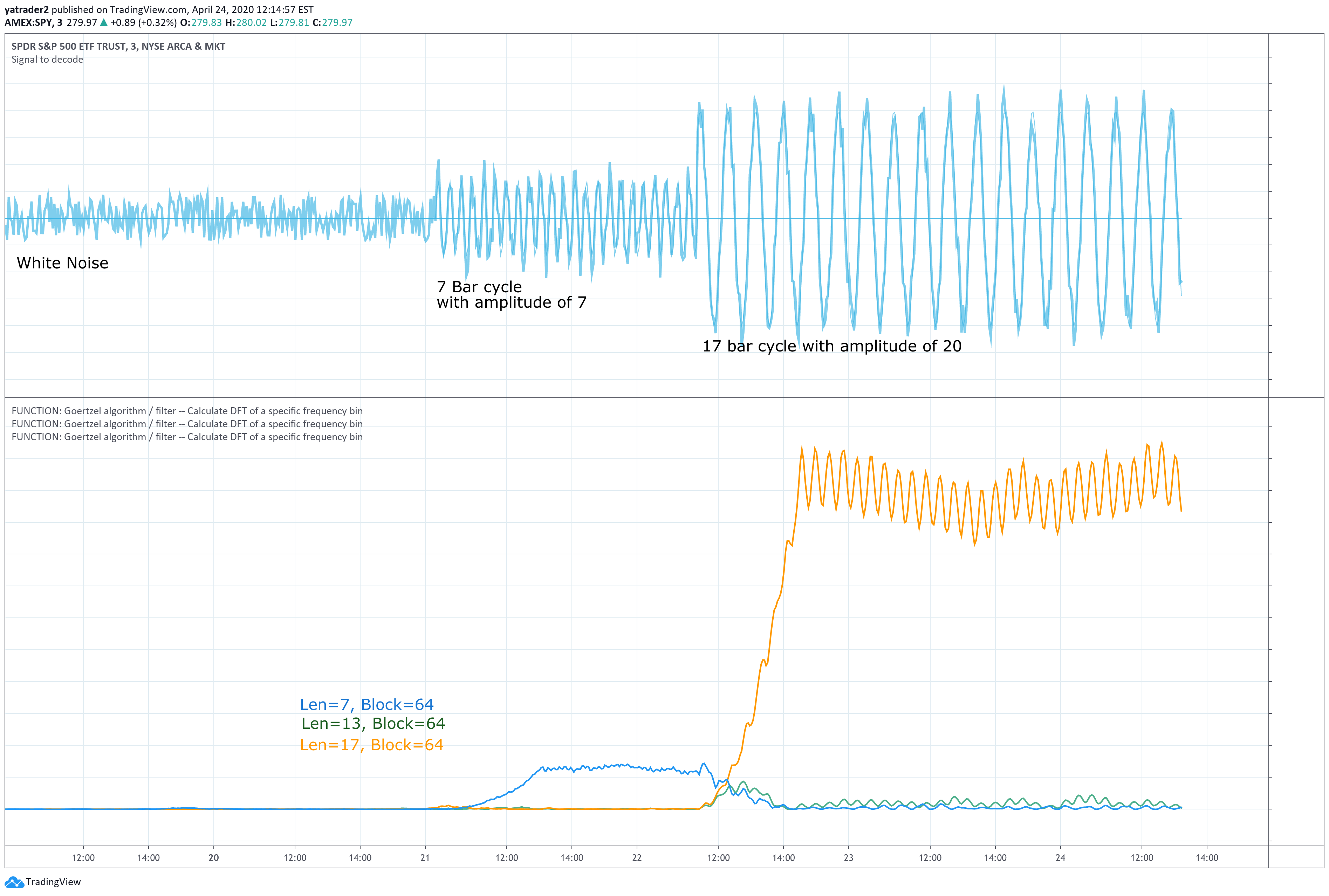Click the '21' date label on time axis
1329x896 pixels.
[x=425, y=858]
